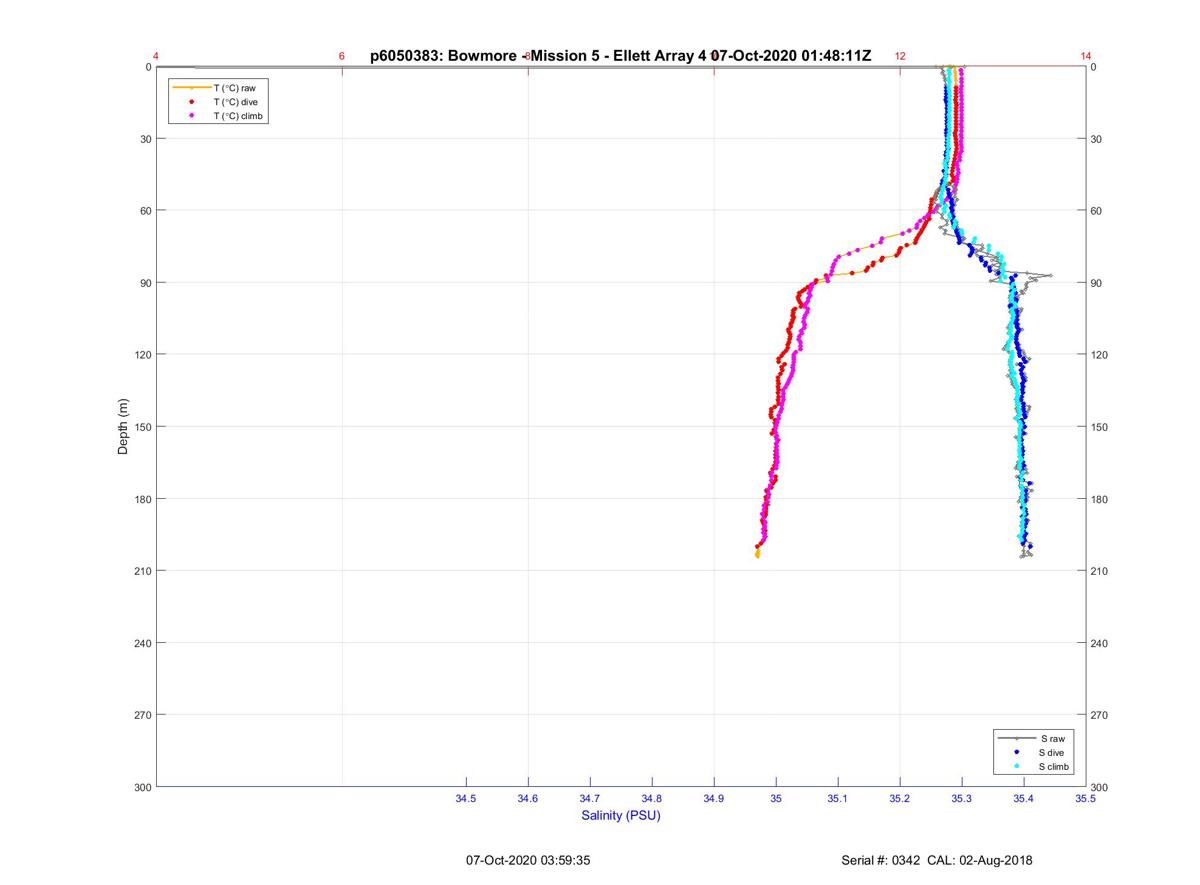The width and height of the screenshot is (1200, 885).
Task: Select the 'S raw' legend entry
Action: click(x=1033, y=738)
